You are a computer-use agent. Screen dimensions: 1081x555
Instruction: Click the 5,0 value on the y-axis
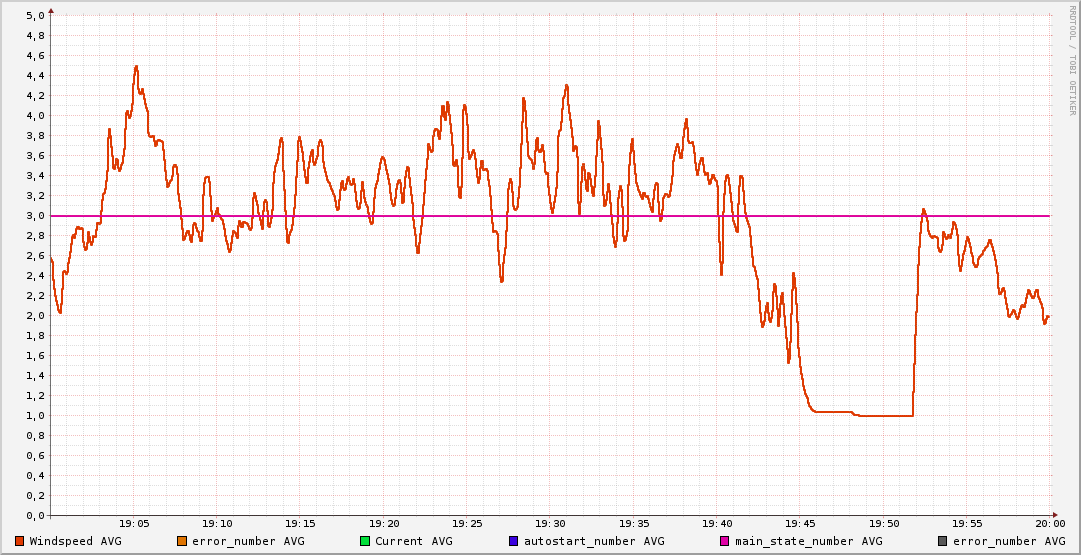click(35, 16)
